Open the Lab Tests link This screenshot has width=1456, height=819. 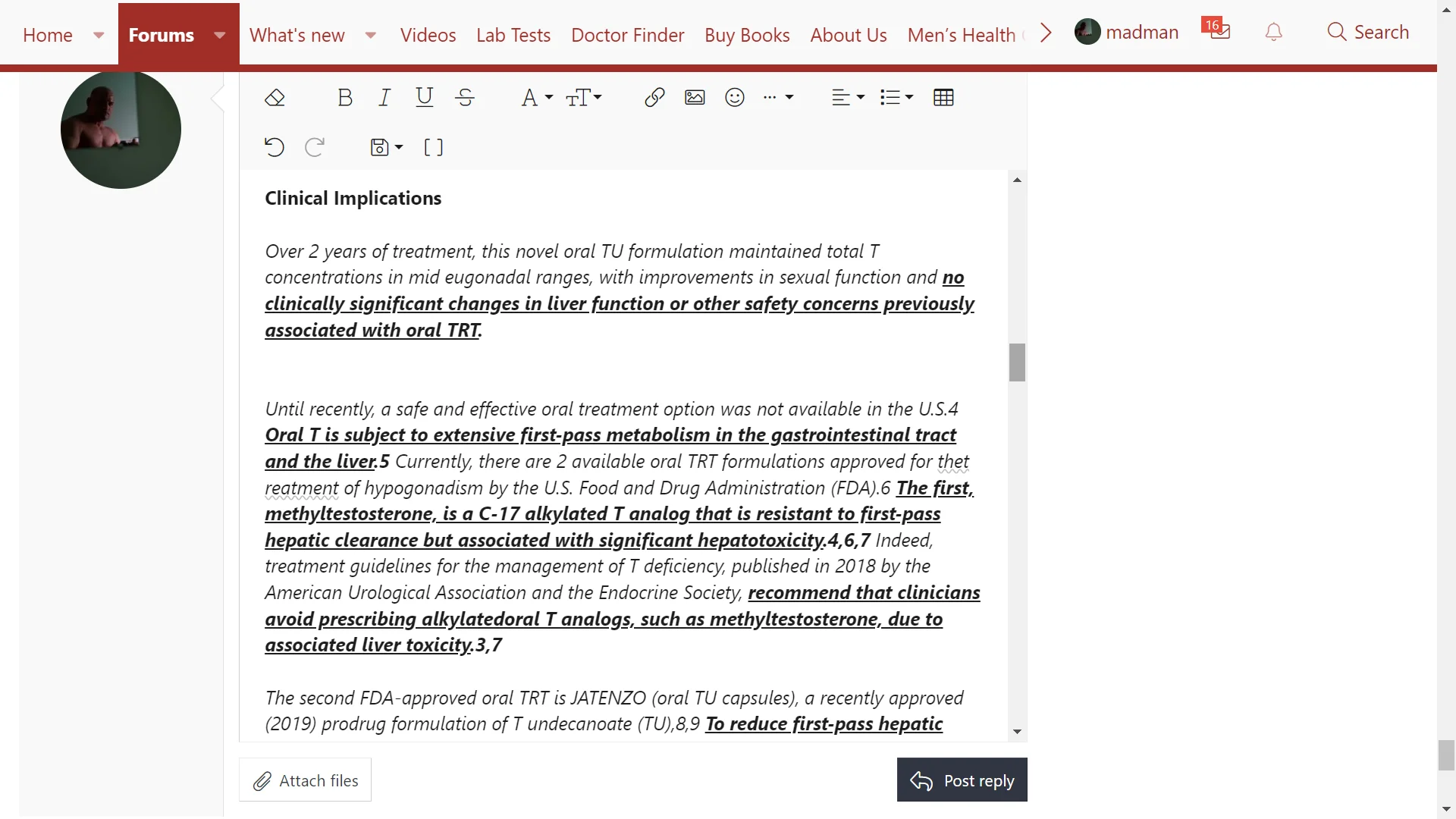pos(513,35)
